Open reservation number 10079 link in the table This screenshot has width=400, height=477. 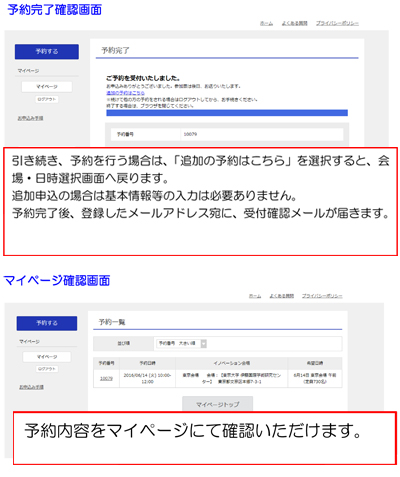point(106,378)
